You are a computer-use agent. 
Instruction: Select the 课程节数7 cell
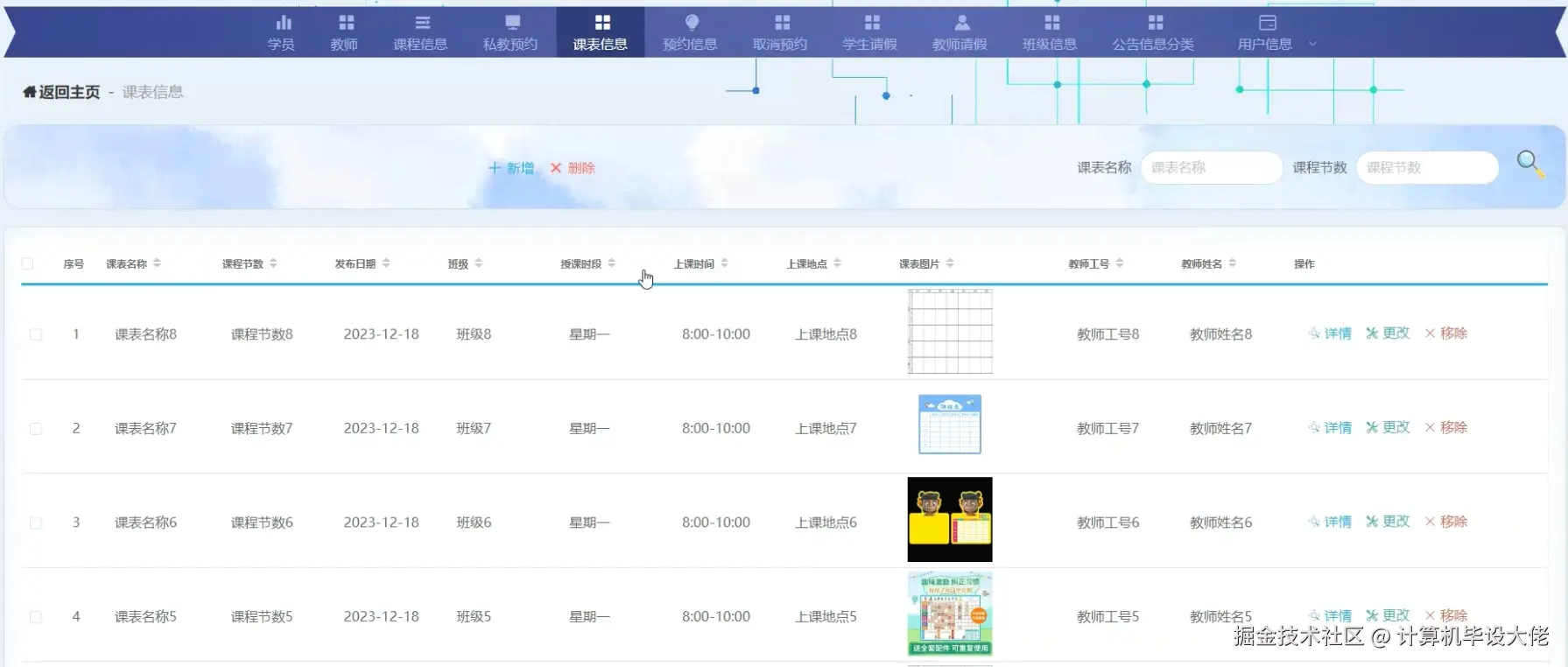point(262,429)
